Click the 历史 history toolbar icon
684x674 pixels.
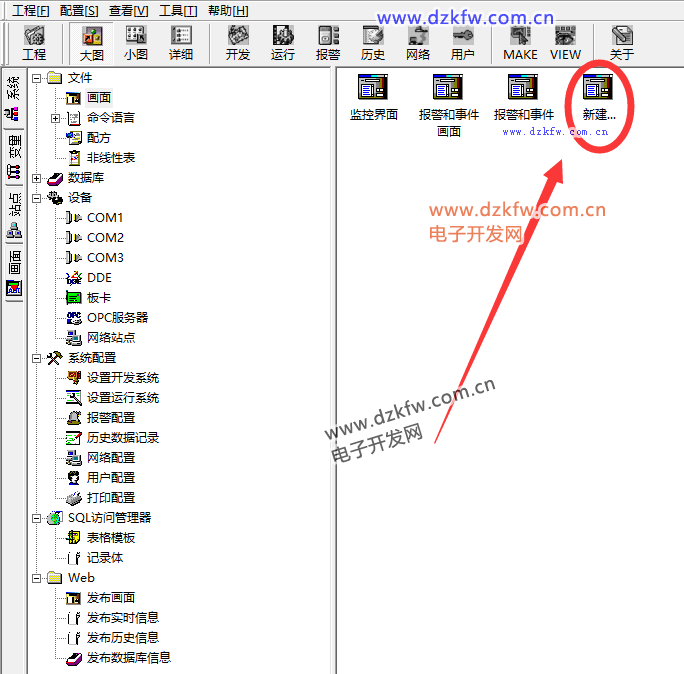click(373, 43)
